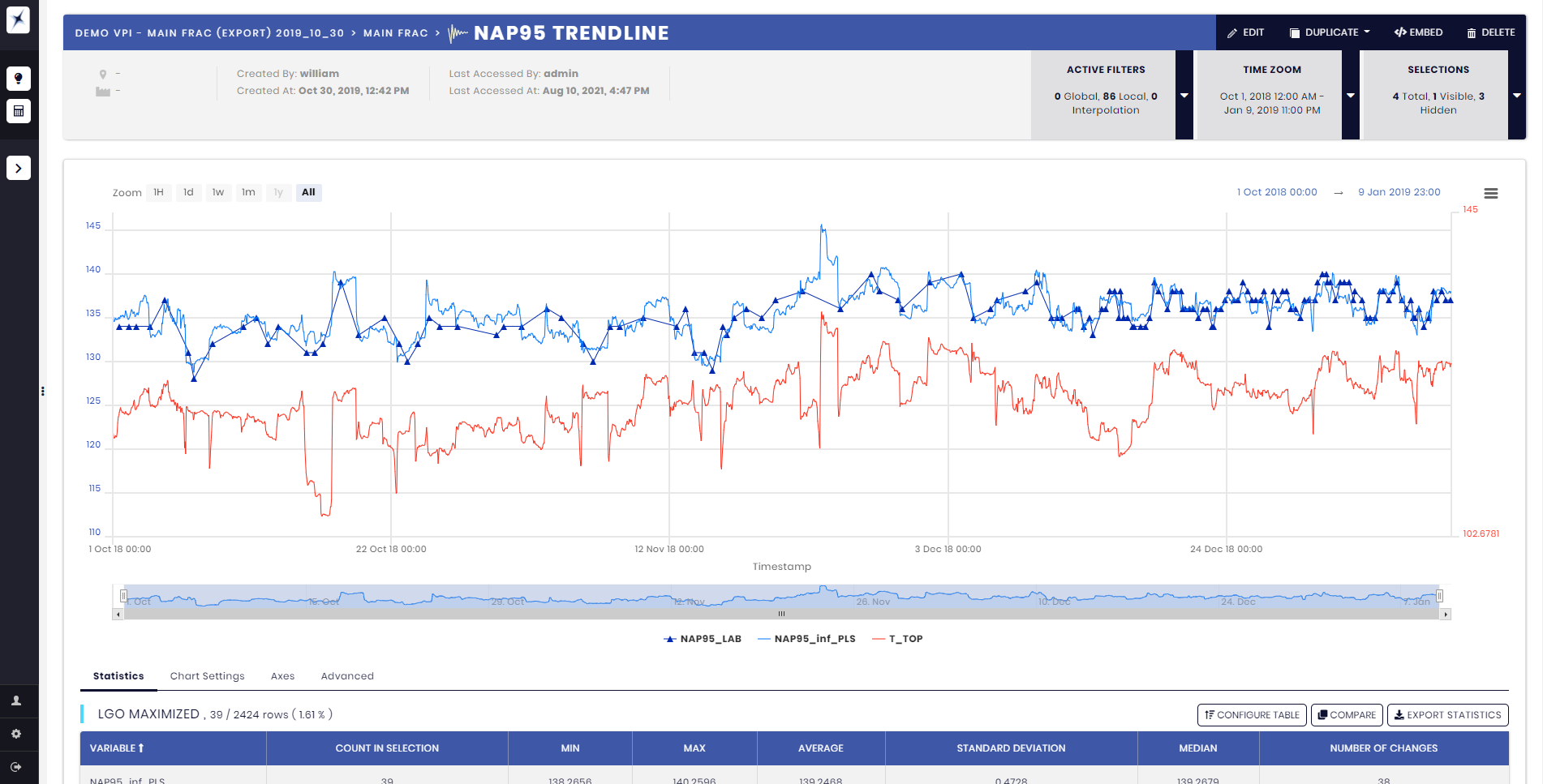Image resolution: width=1543 pixels, height=784 pixels.
Task: Open the chart hamburger menu icon
Action: pos(1490,193)
